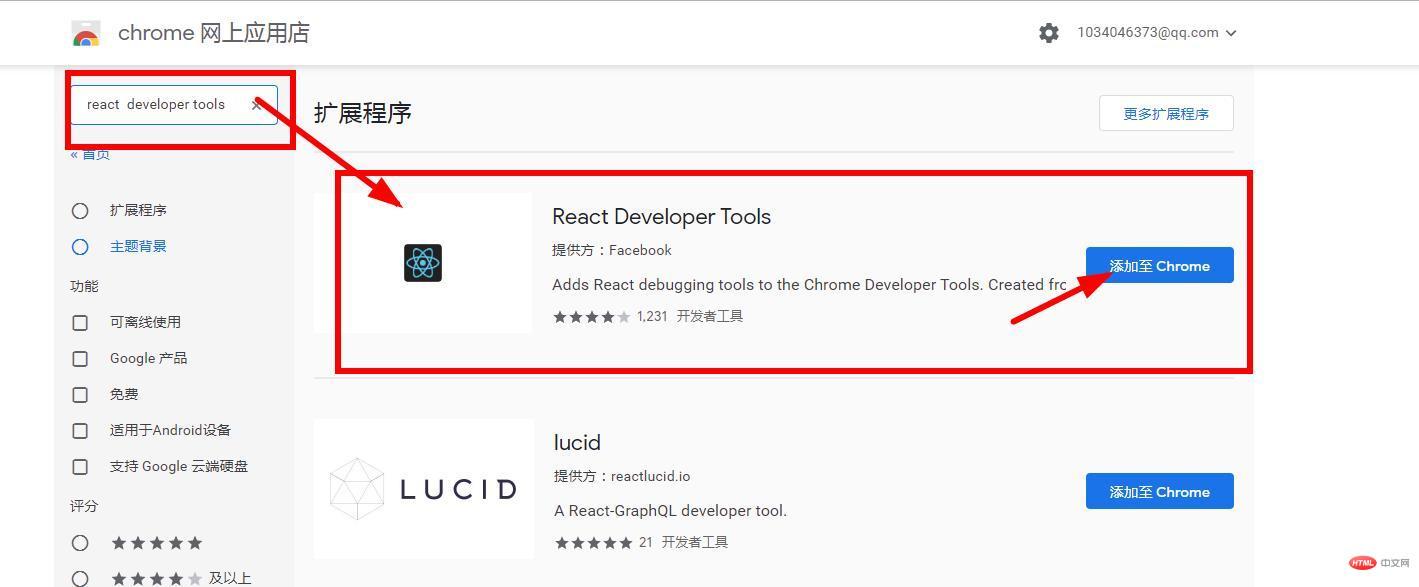Screen dimensions: 1419x587
Task: Select the 主题背景 radio button
Action: pyautogui.click(x=80, y=247)
